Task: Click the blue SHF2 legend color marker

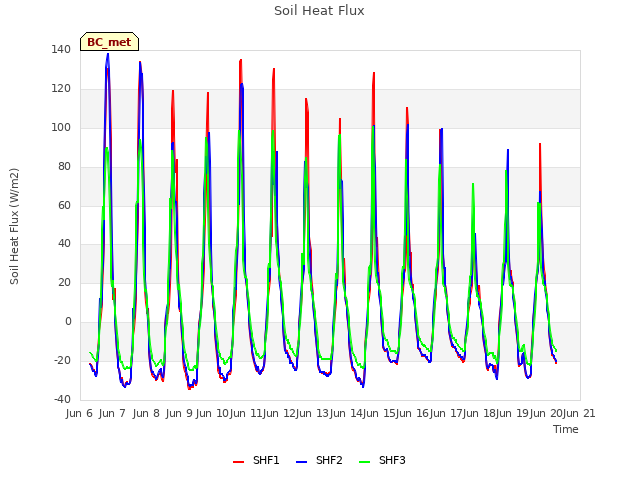Action: [x=301, y=462]
